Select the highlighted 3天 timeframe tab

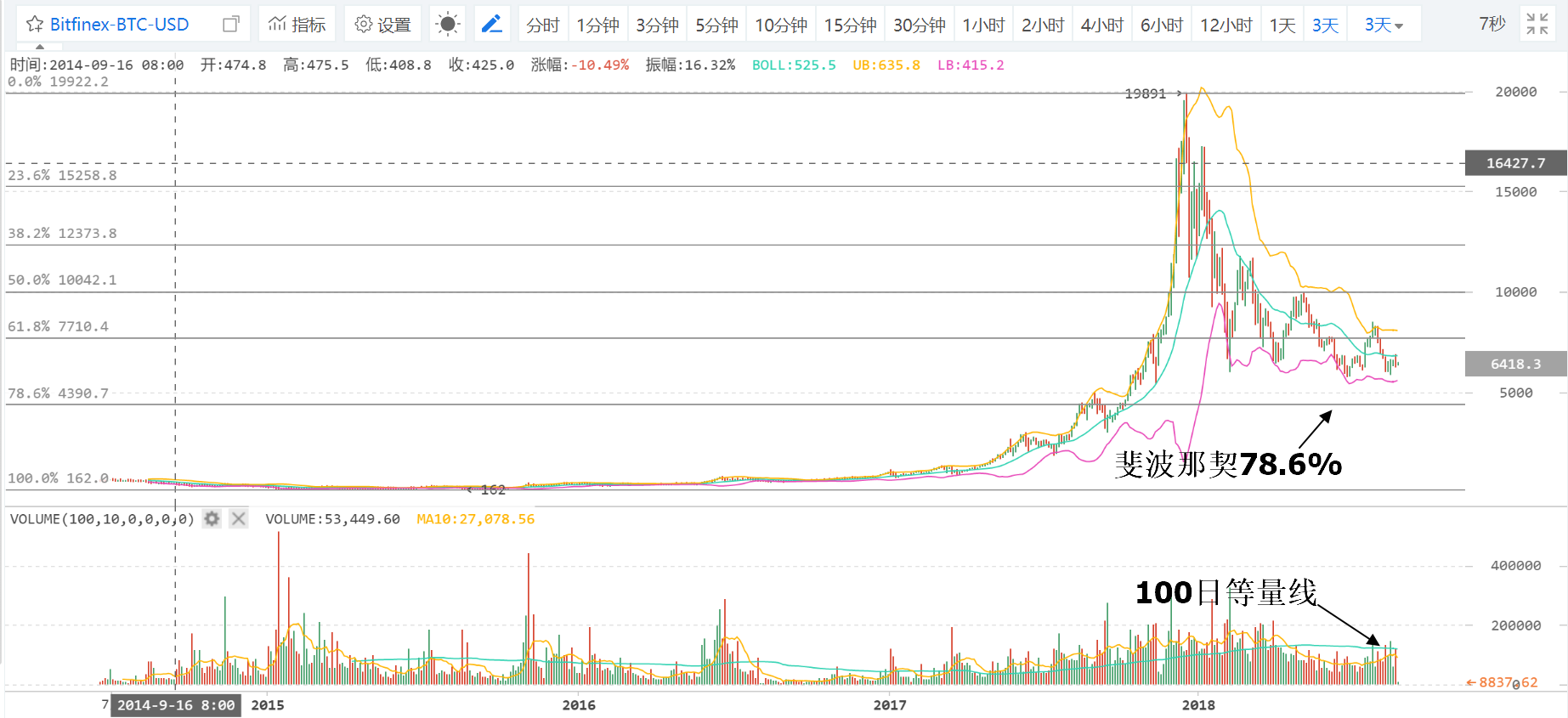point(1325,25)
